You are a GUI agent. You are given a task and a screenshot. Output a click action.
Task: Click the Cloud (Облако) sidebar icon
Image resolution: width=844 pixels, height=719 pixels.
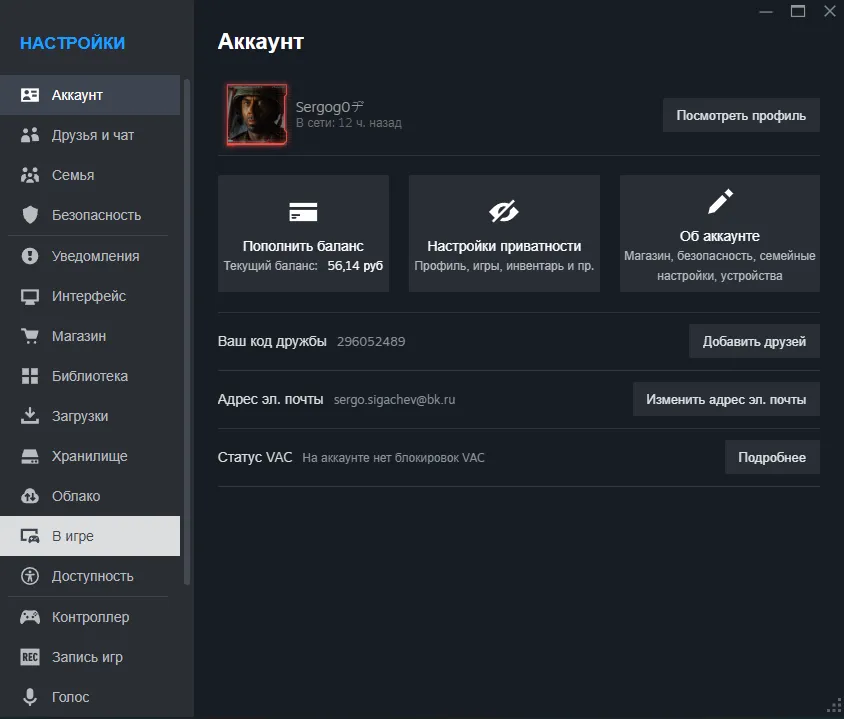(28, 496)
